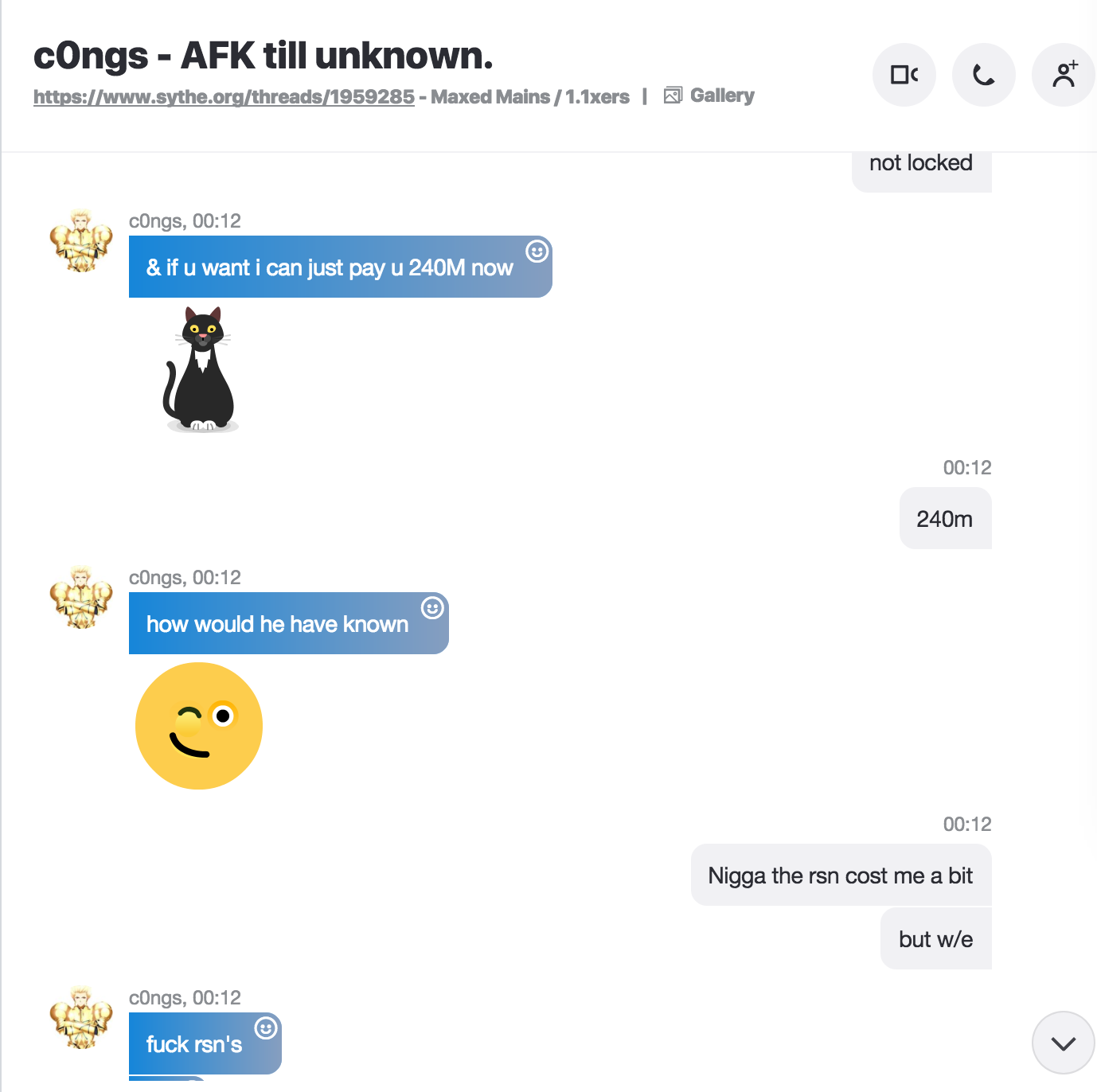The width and height of the screenshot is (1097, 1092).
Task: Start an audio call
Action: 984,75
